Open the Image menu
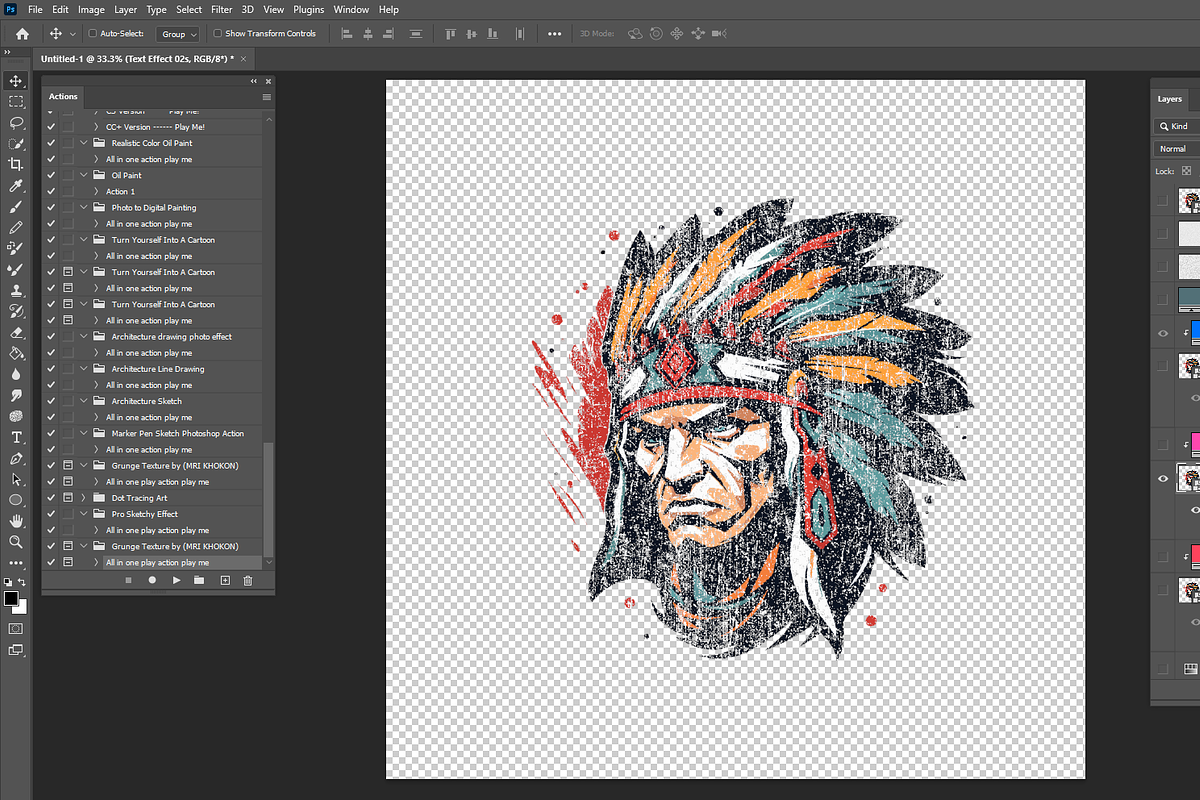Viewport: 1200px width, 800px height. [x=91, y=9]
